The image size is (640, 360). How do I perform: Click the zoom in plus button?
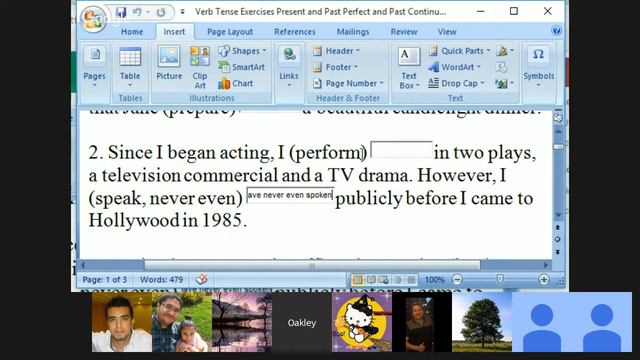(x=544, y=280)
